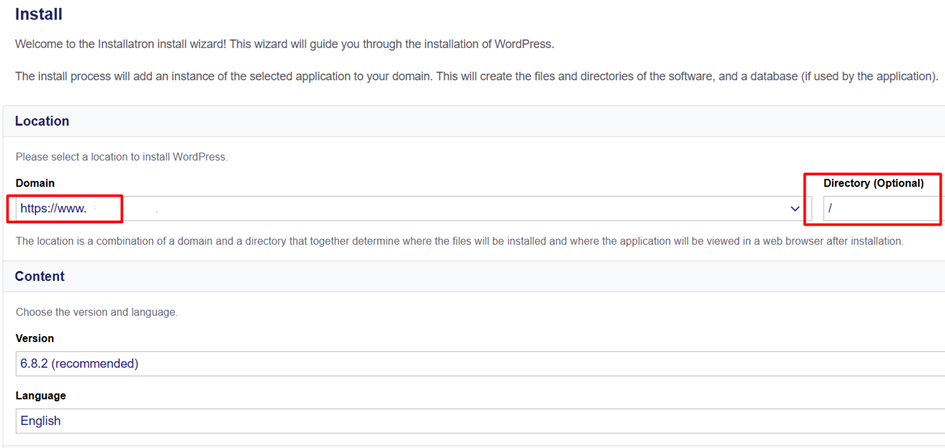Click the Domain field label
Image resolution: width=945 pixels, height=448 pixels.
coord(35,183)
